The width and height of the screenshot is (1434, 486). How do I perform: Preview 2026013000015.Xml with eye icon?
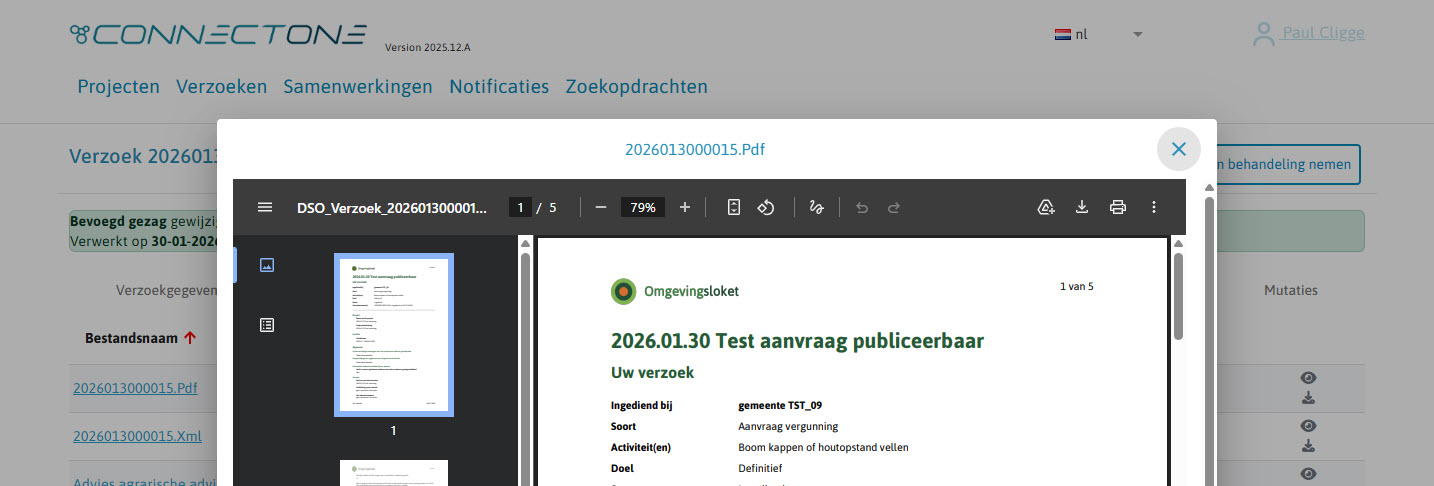click(x=1308, y=425)
